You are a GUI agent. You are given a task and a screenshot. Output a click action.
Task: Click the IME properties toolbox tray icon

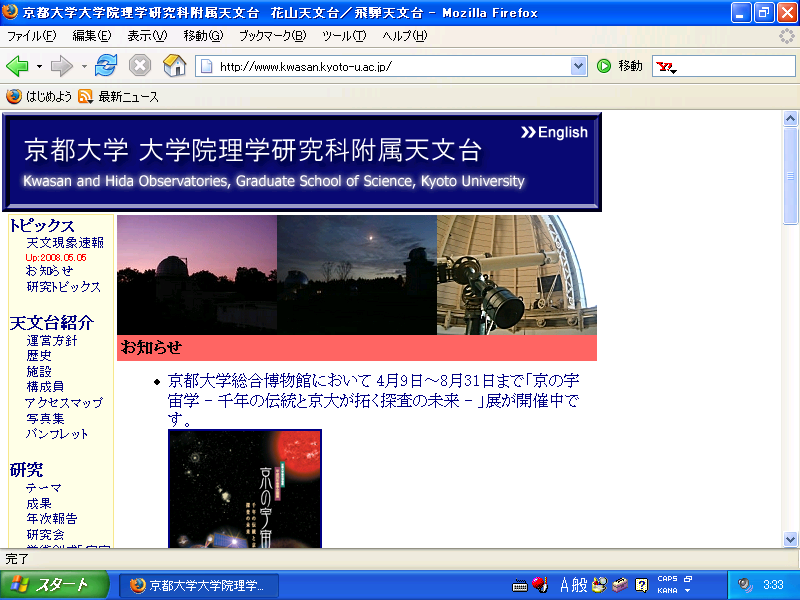click(620, 585)
